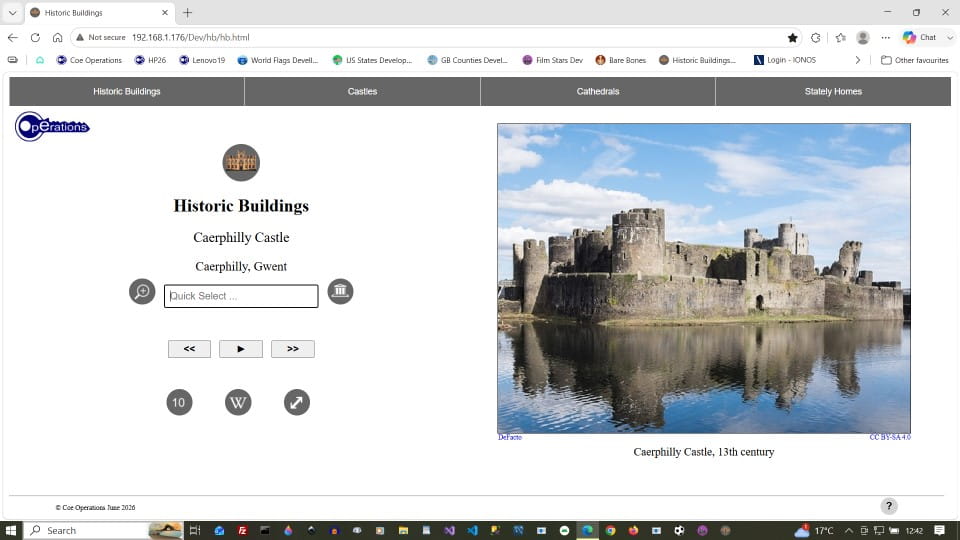The height and width of the screenshot is (540, 960).
Task: Open the favourites list icon
Action: coord(840,38)
